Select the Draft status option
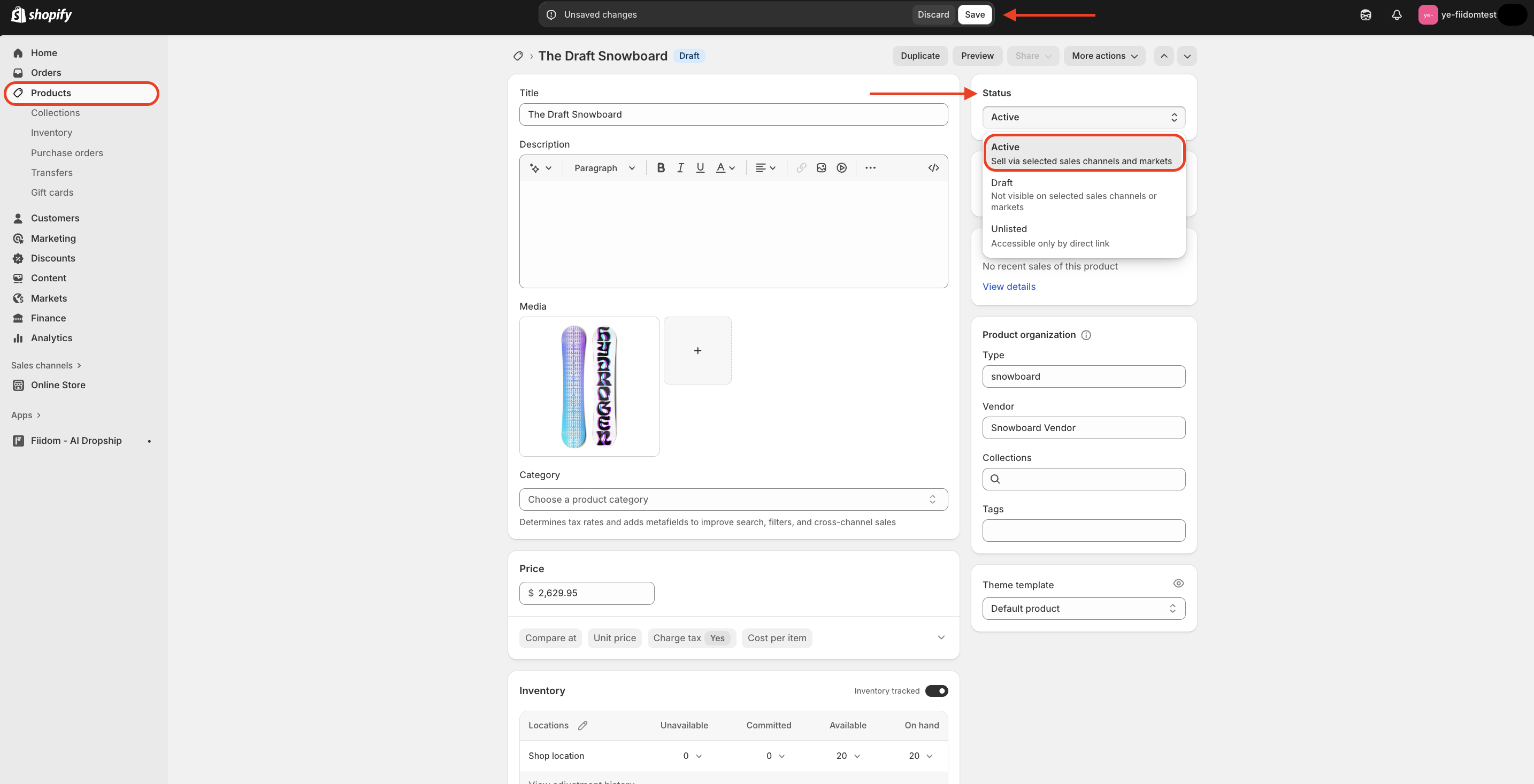Screen dimensions: 1534x784 [x=1083, y=195]
